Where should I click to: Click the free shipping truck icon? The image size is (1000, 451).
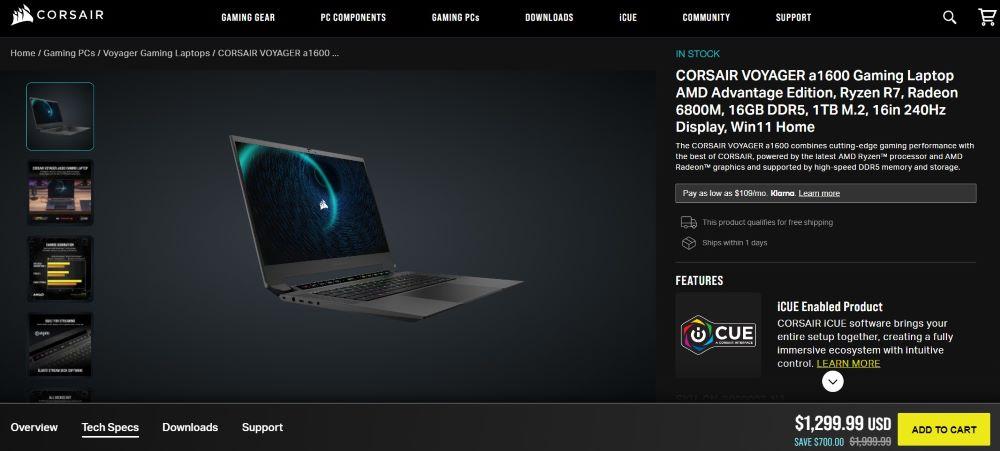coord(689,222)
